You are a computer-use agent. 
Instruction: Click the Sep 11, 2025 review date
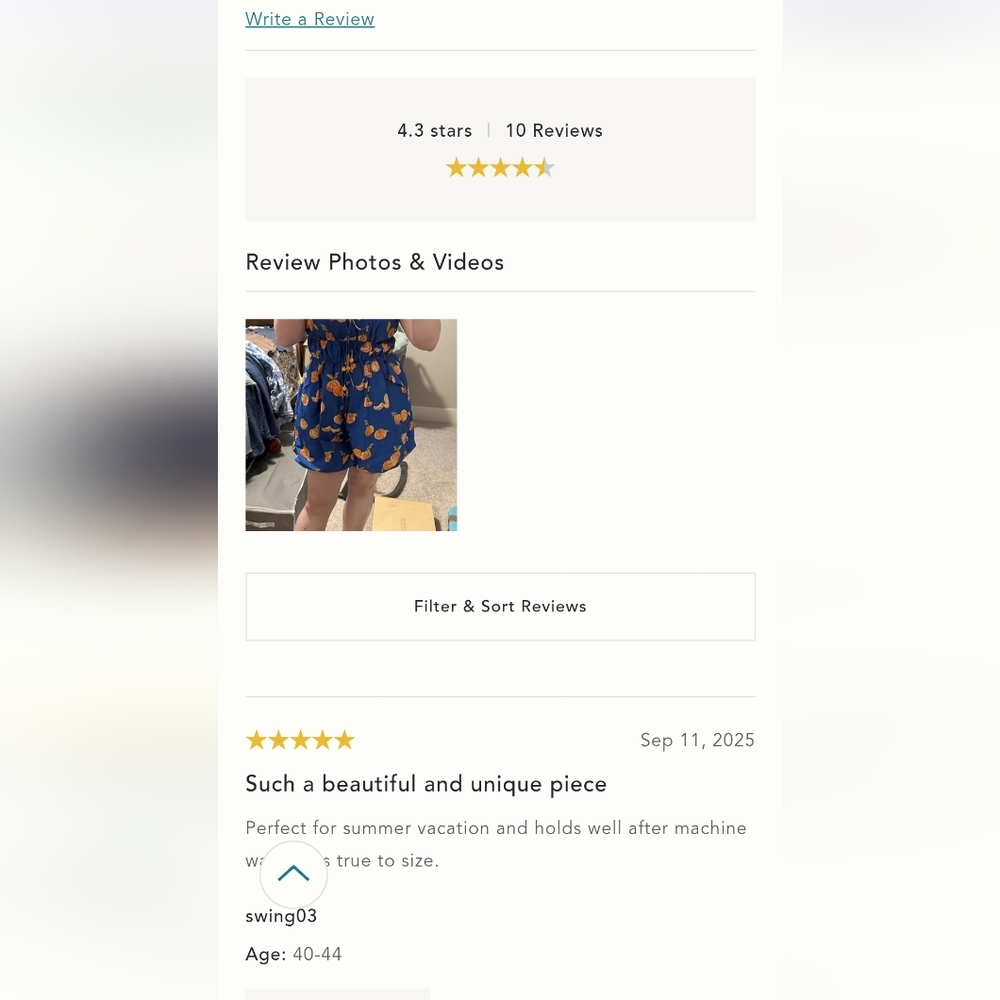(697, 740)
